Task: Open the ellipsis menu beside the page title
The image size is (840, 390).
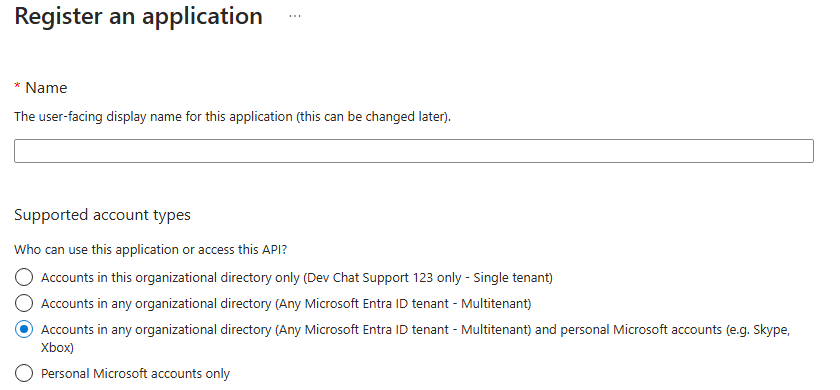Action: [295, 16]
